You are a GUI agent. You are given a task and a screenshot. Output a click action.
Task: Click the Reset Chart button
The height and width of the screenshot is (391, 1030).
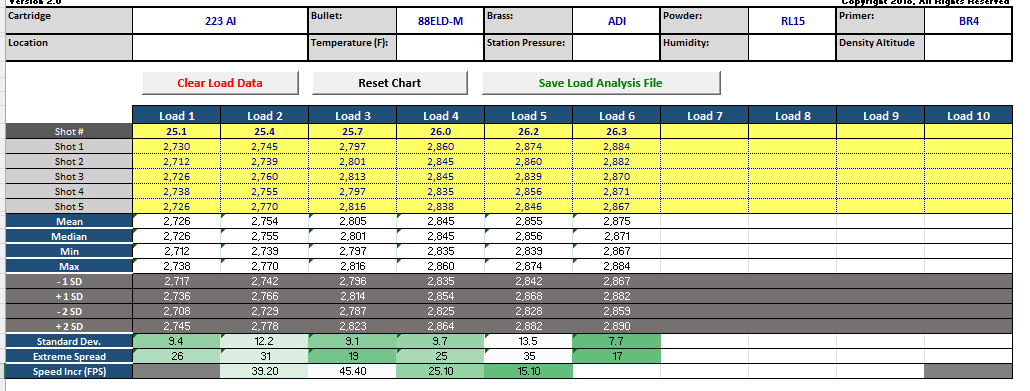[x=390, y=83]
